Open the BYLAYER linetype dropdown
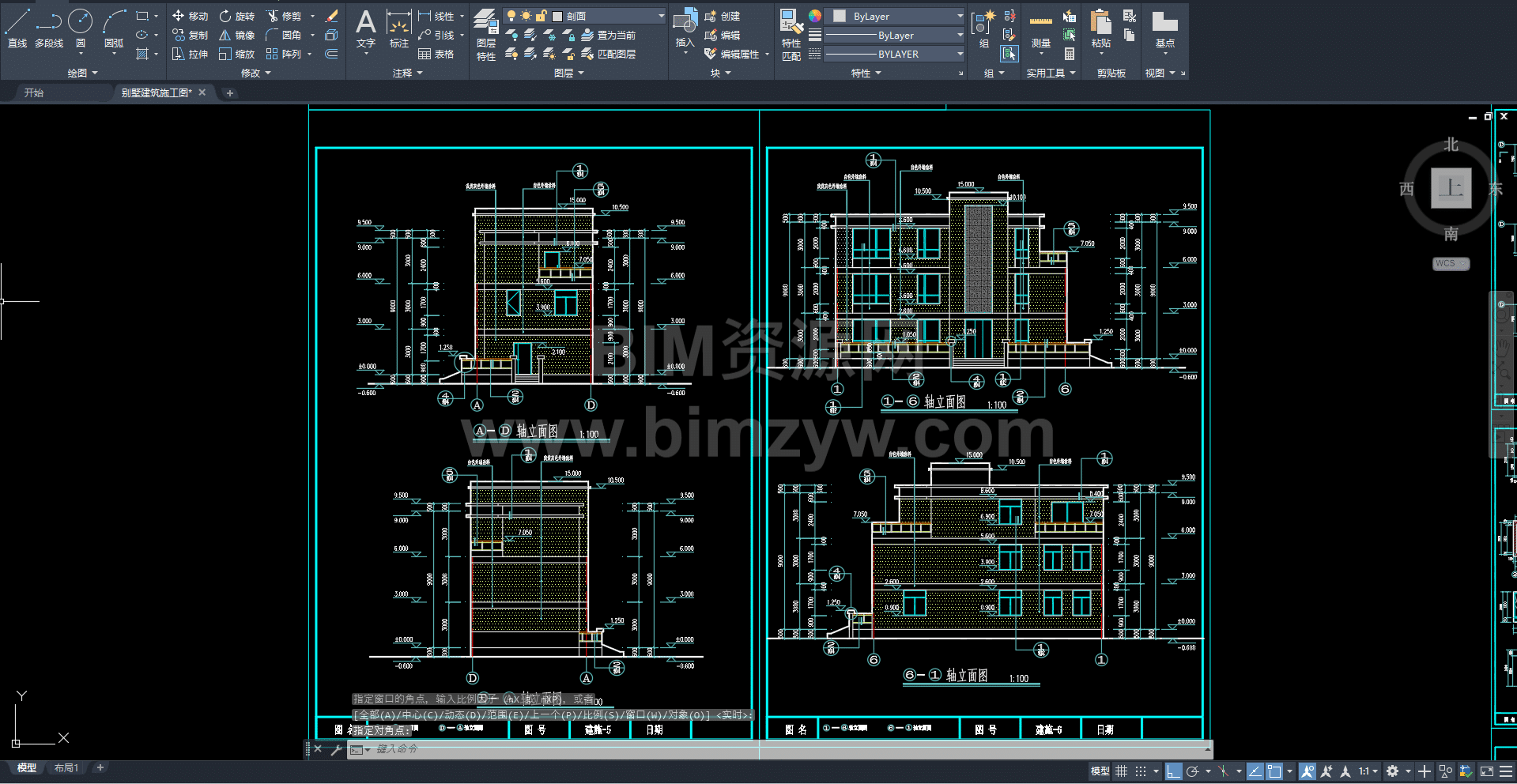1517x784 pixels. tap(960, 54)
